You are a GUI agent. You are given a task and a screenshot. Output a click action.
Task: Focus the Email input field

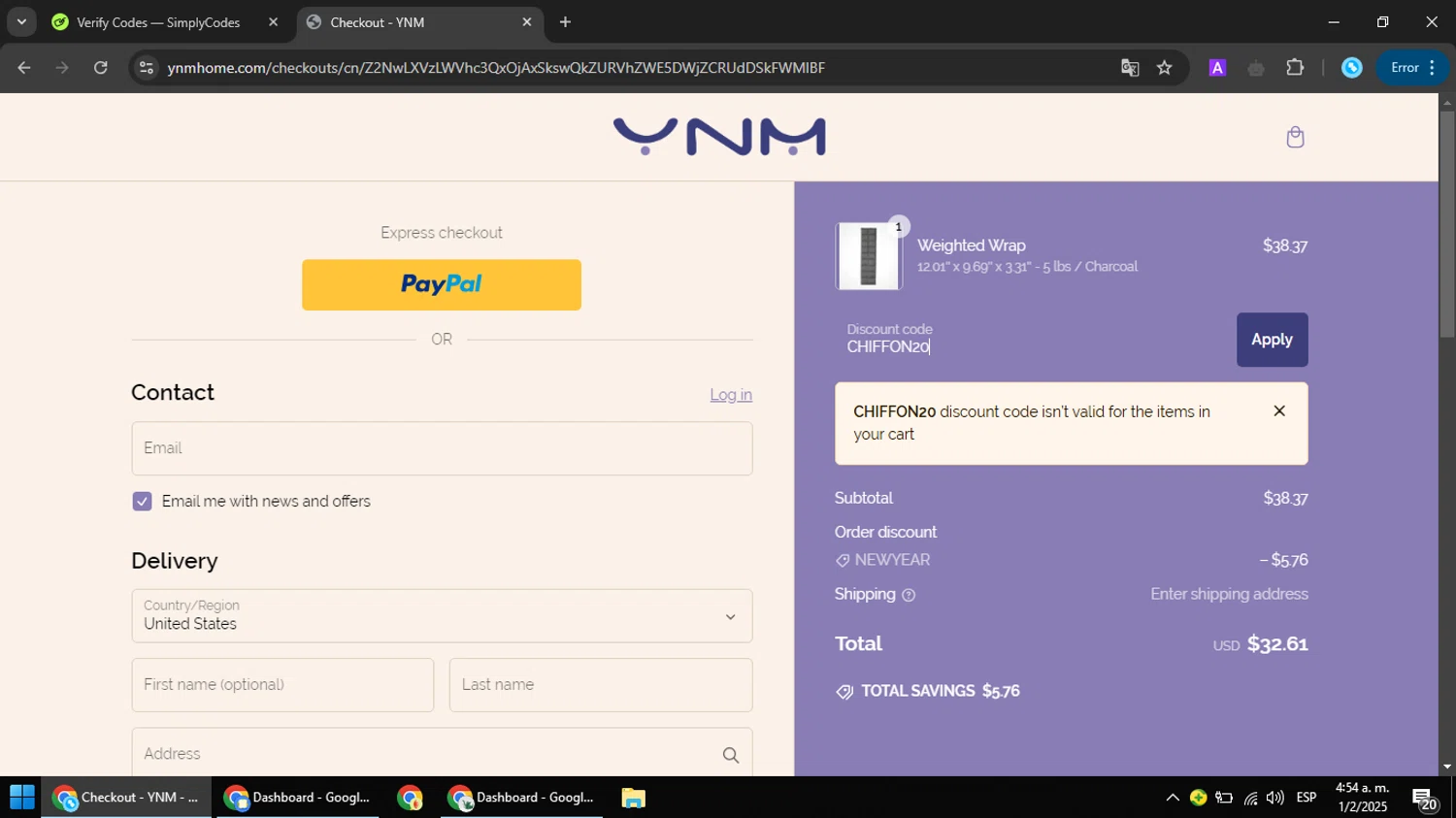point(442,448)
